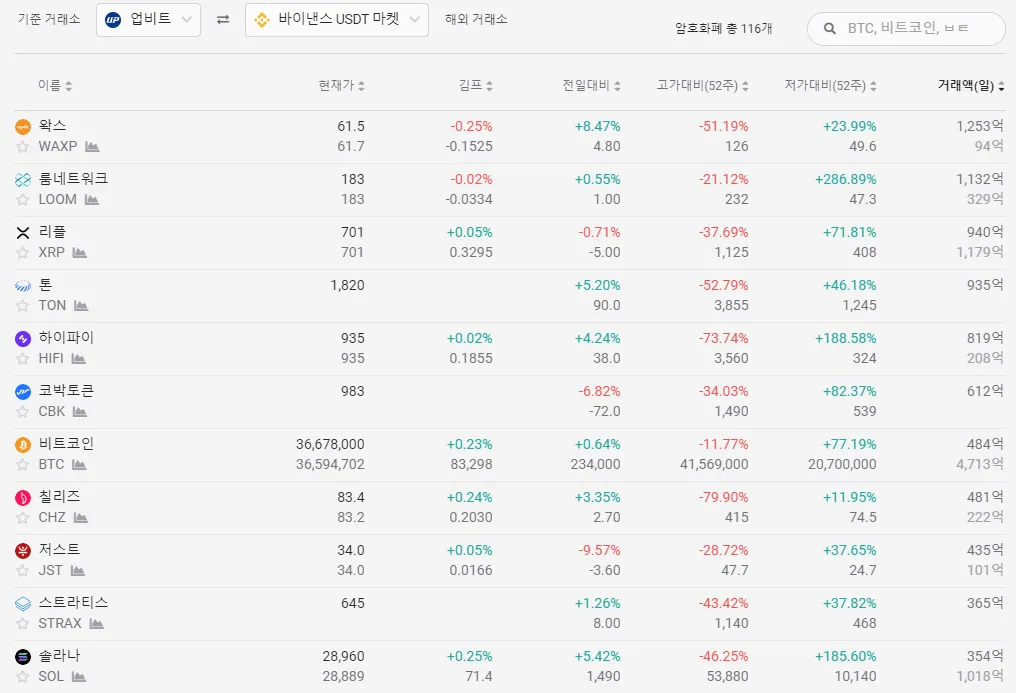Click the XRP coin logo
This screenshot has width=1016, height=693.
coord(23,233)
